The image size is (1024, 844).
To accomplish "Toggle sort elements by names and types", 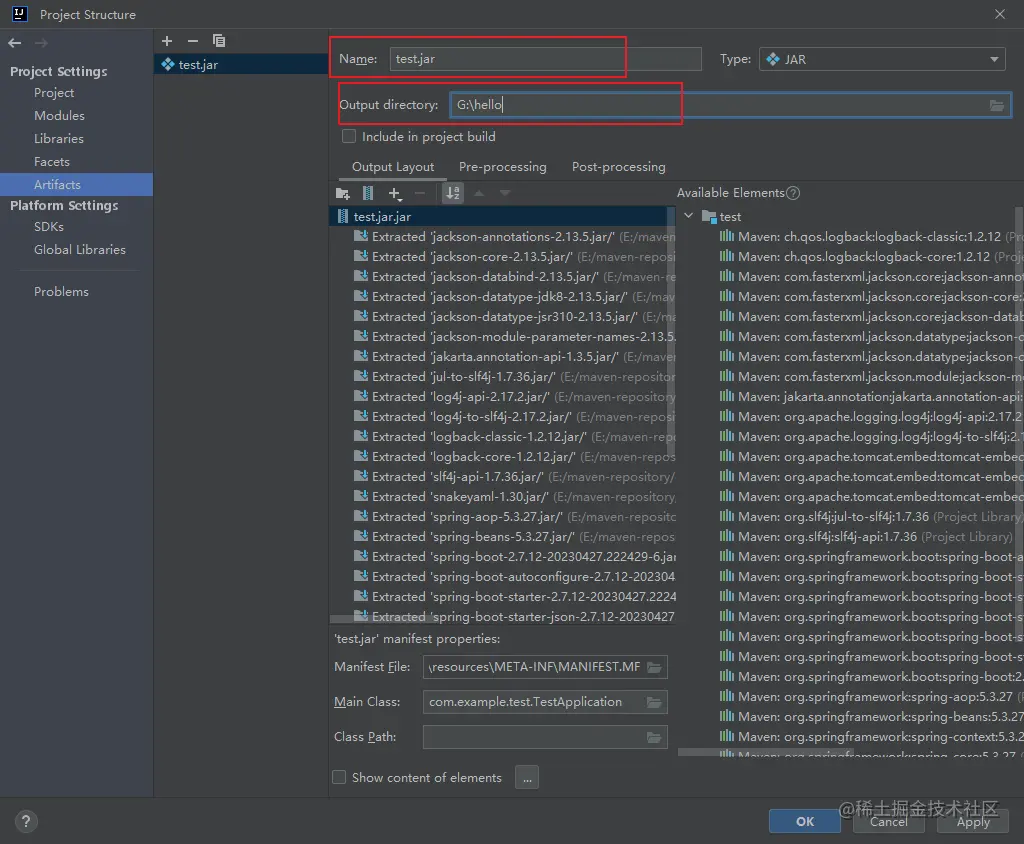I will coord(453,193).
